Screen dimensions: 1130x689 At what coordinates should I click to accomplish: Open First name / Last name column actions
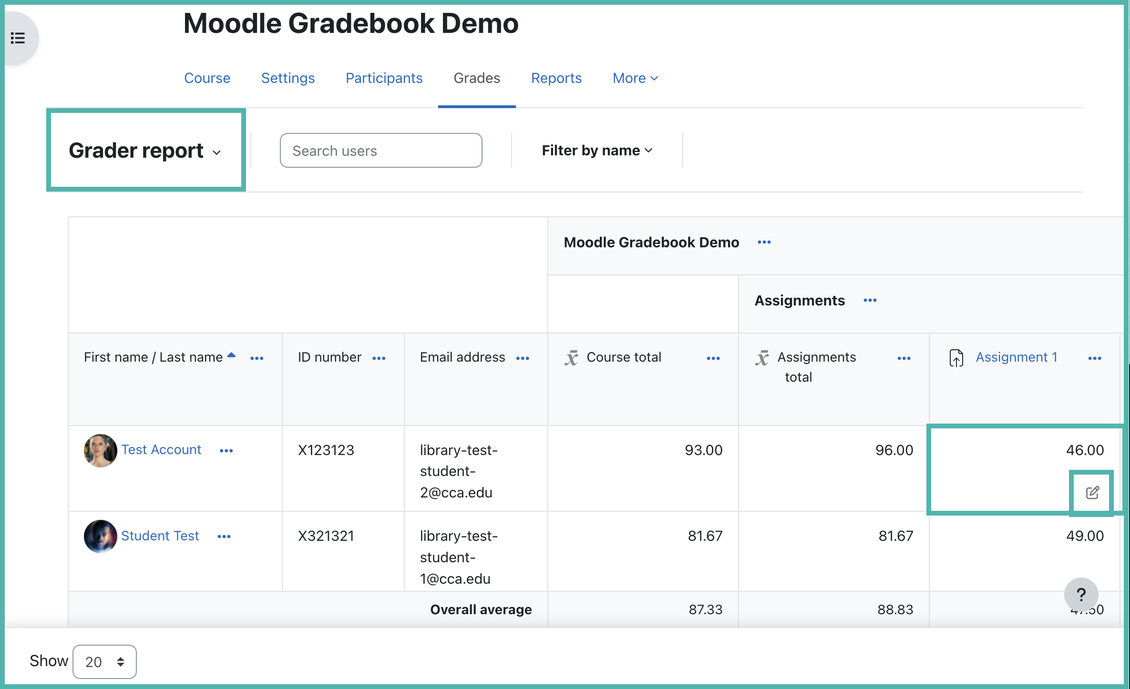tap(257, 358)
